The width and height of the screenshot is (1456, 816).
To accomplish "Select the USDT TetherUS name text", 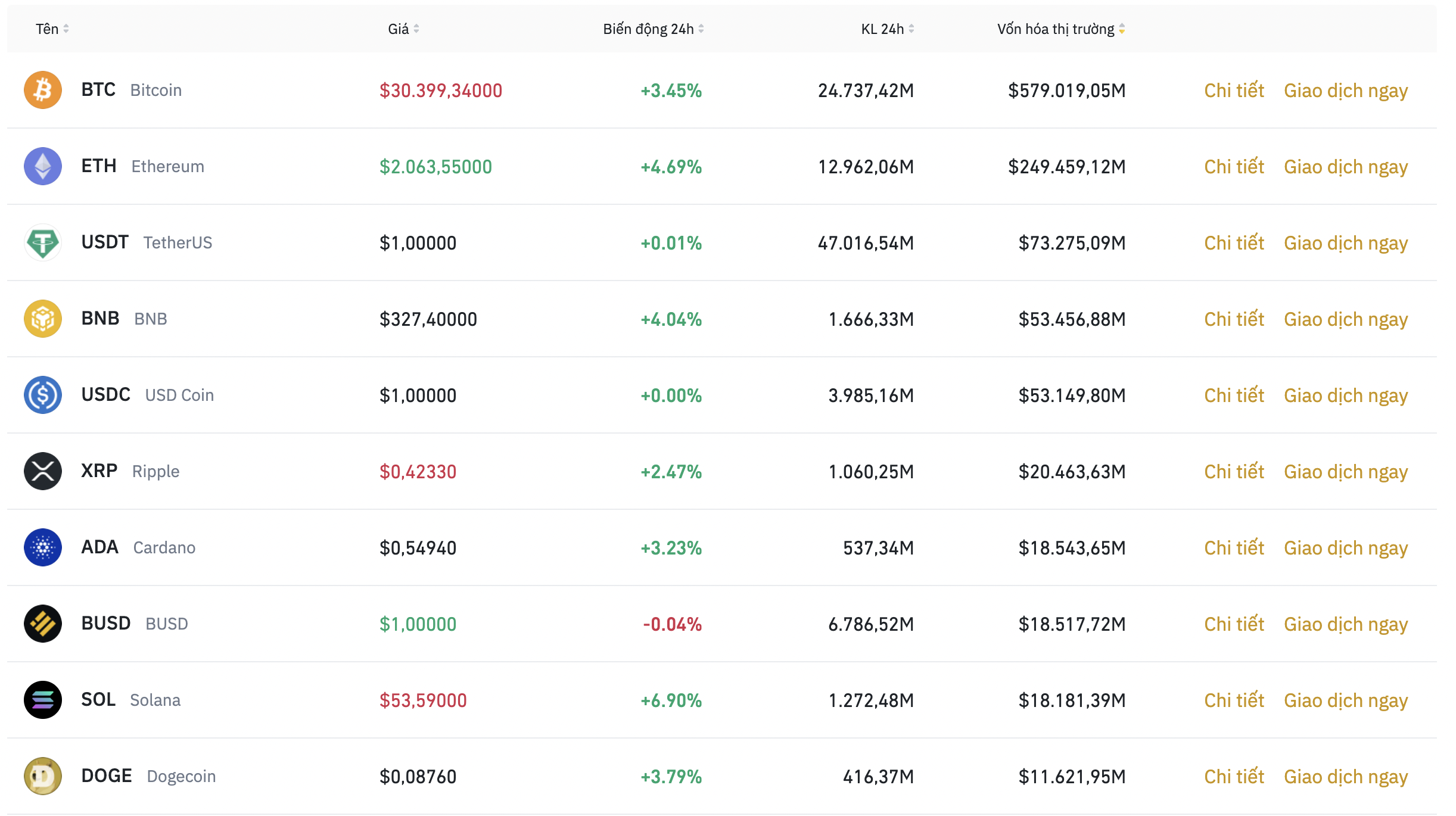I will pyautogui.click(x=147, y=242).
